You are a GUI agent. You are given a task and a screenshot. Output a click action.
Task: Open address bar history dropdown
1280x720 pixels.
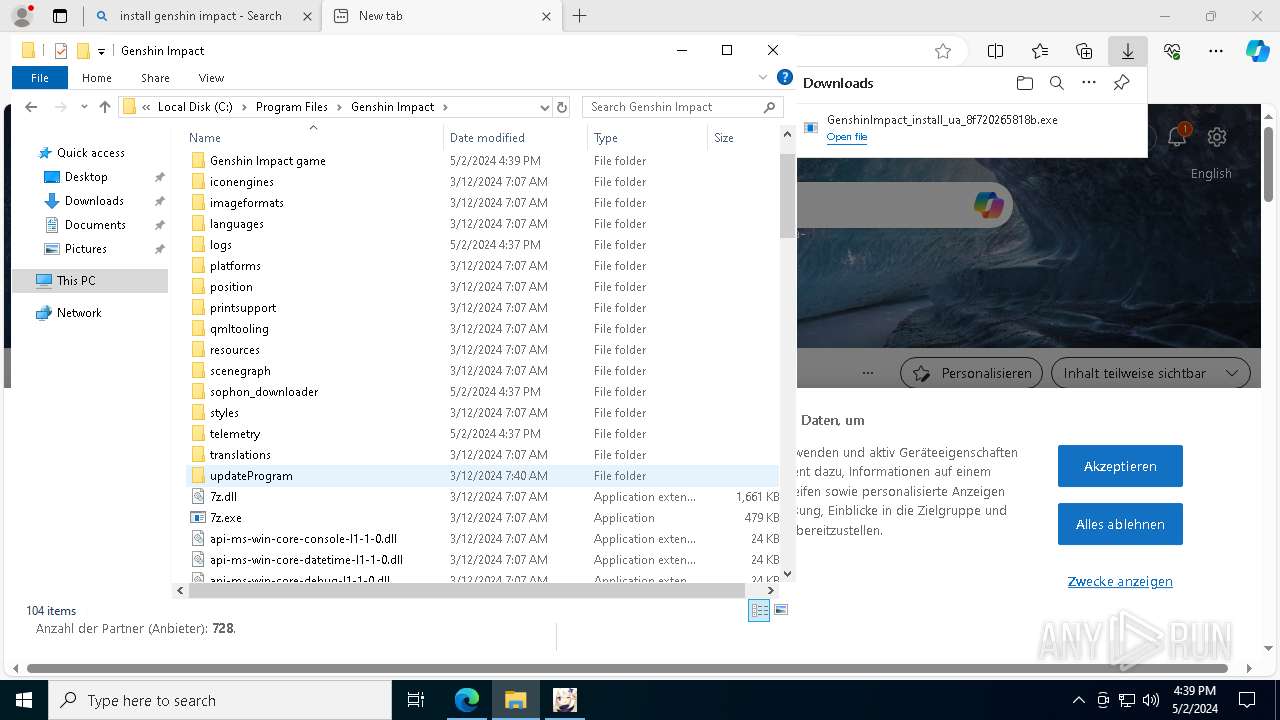[x=544, y=107]
